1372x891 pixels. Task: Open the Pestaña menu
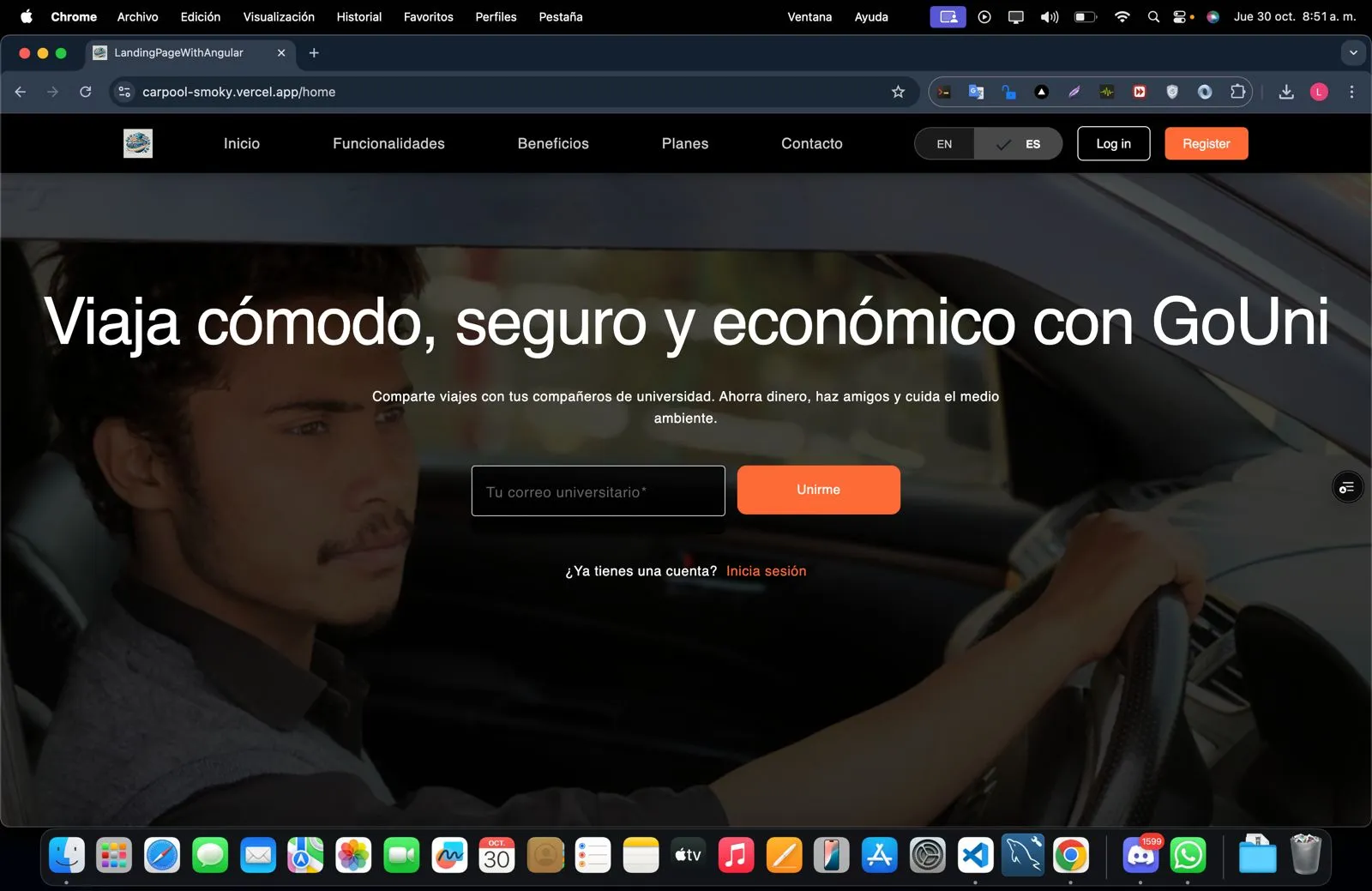(x=561, y=16)
